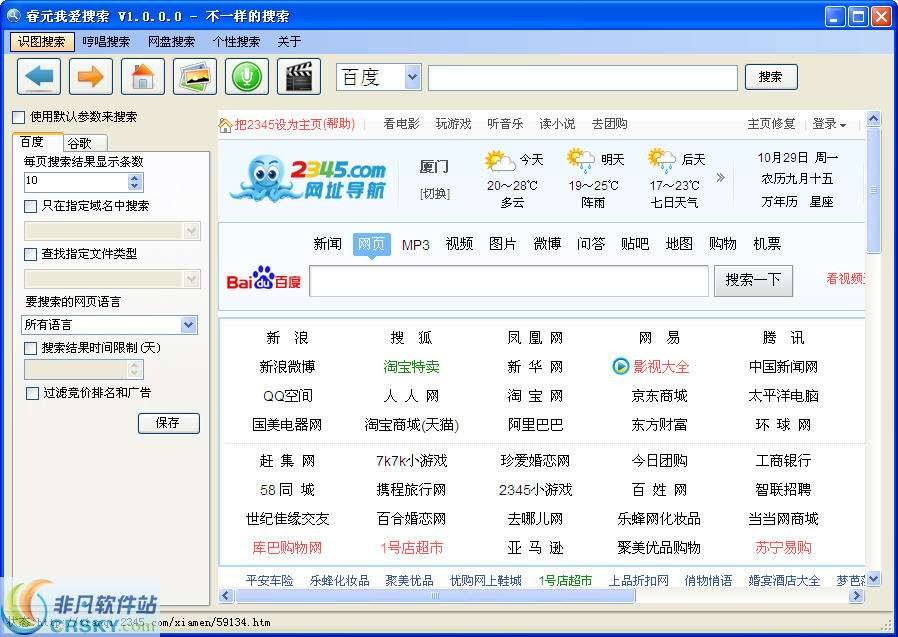Image resolution: width=898 pixels, height=637 pixels.
Task: Expand more weather days with double chevron
Action: (x=720, y=178)
